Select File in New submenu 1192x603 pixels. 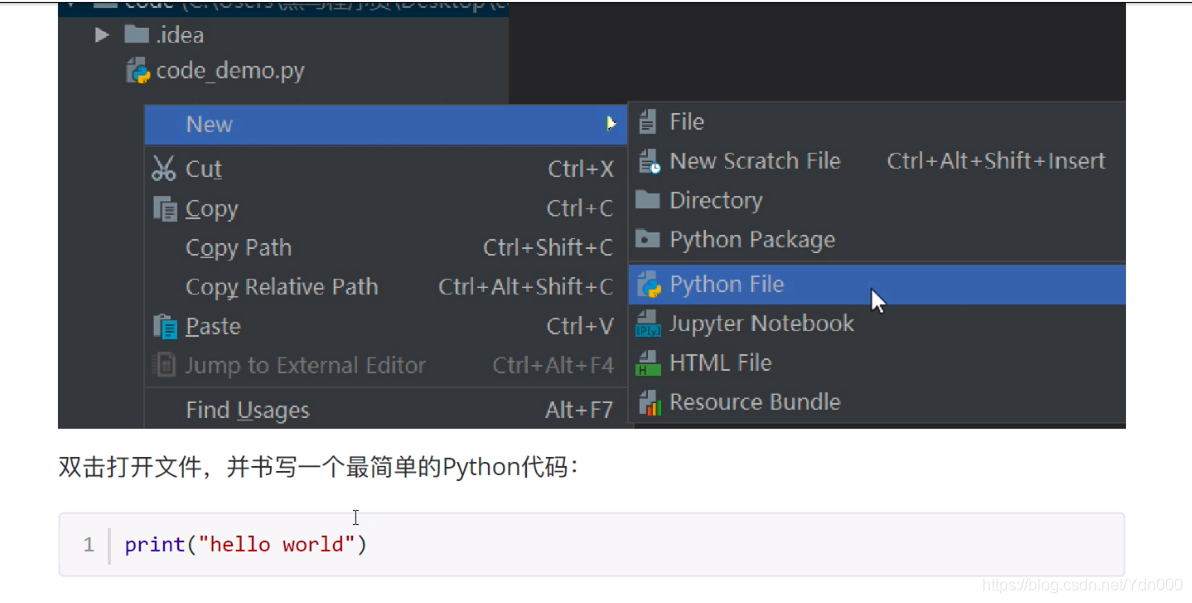pyautogui.click(x=877, y=122)
